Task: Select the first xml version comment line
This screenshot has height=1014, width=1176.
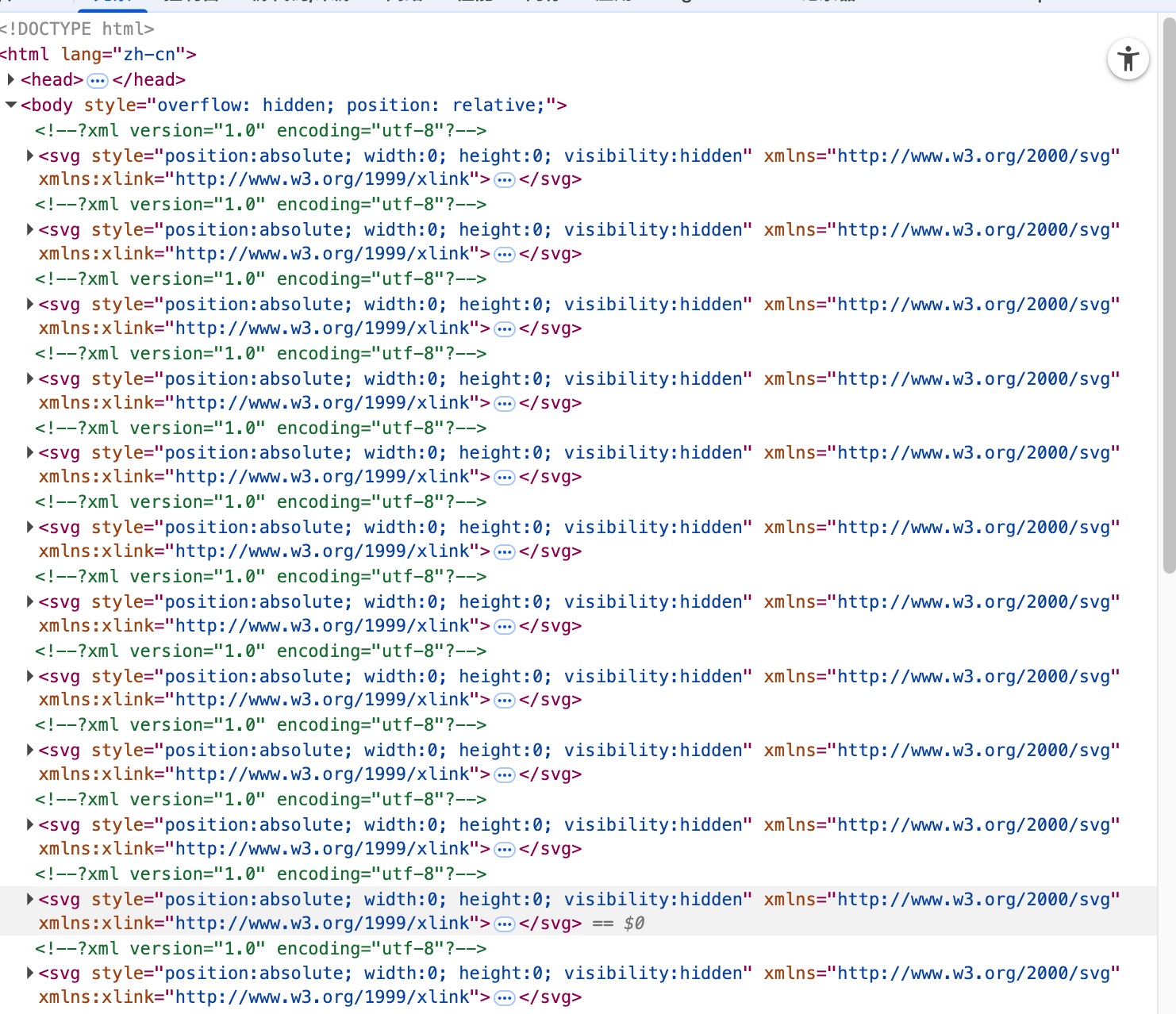Action: 260,130
